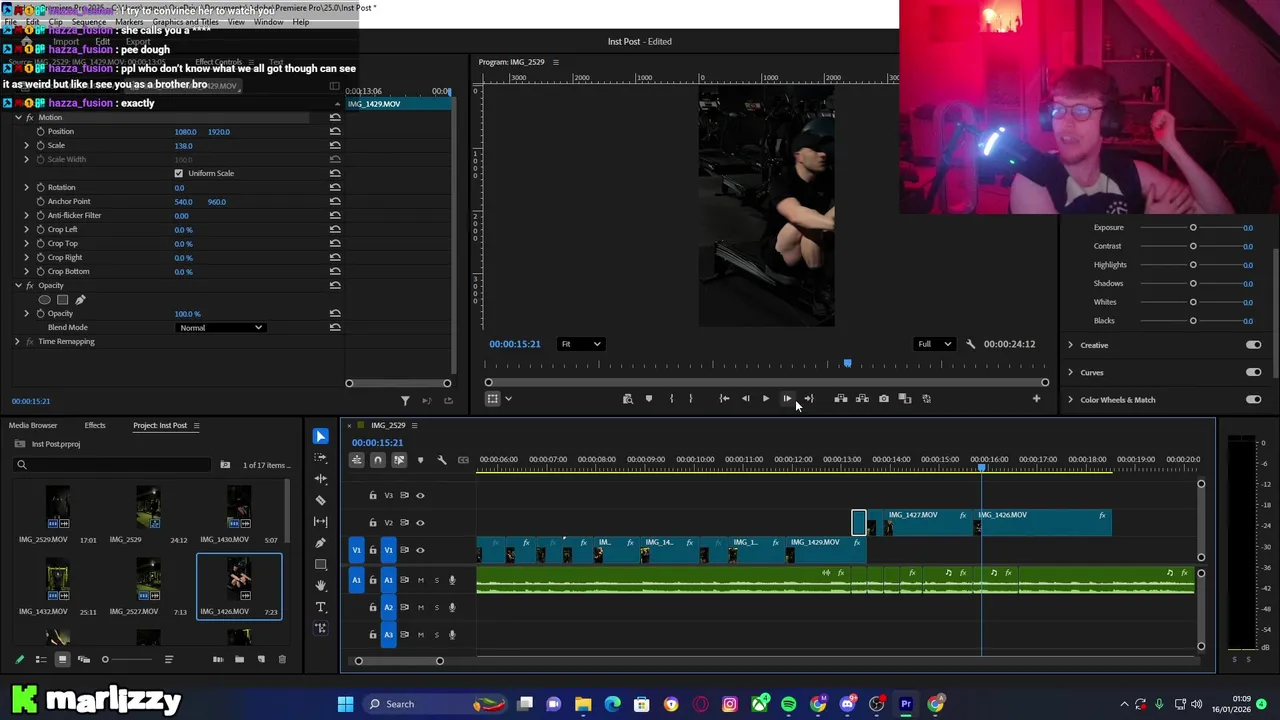Select the Ripple Edit tool

coord(320,479)
